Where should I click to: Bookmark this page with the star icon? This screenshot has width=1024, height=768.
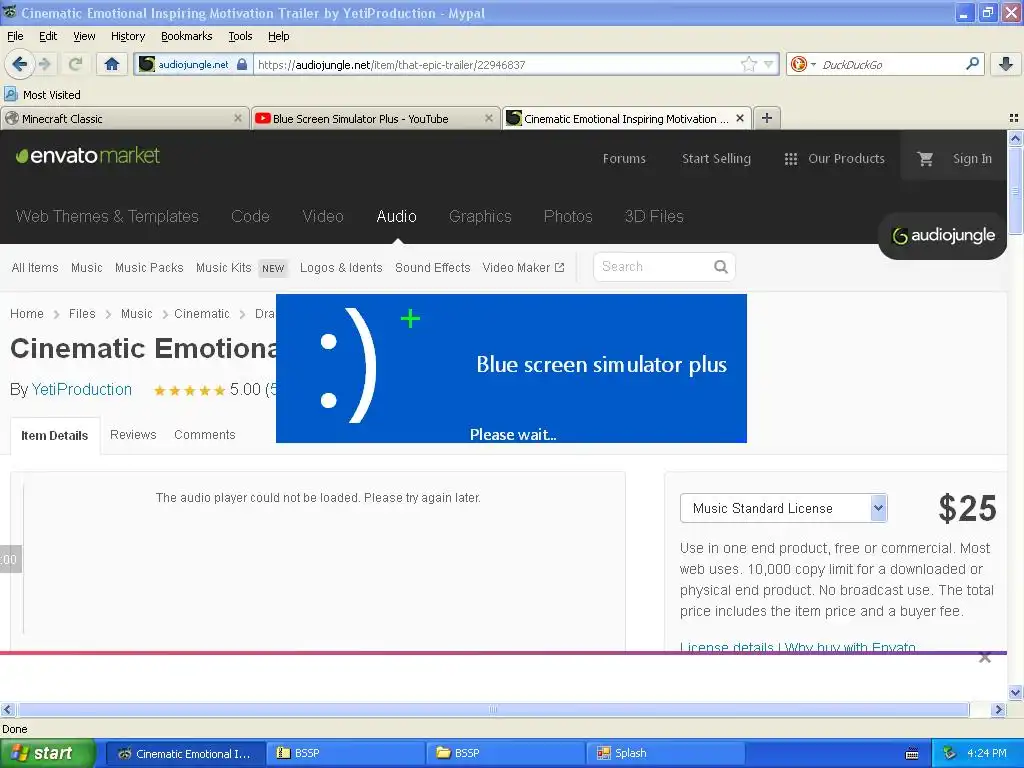748,64
